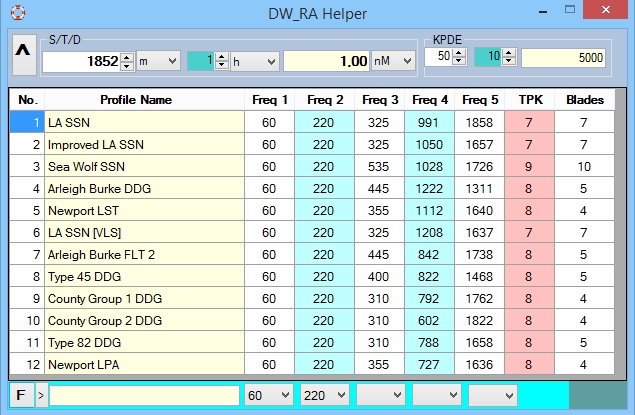Click the KPDE 10 value stepper arrows

click(x=511, y=57)
